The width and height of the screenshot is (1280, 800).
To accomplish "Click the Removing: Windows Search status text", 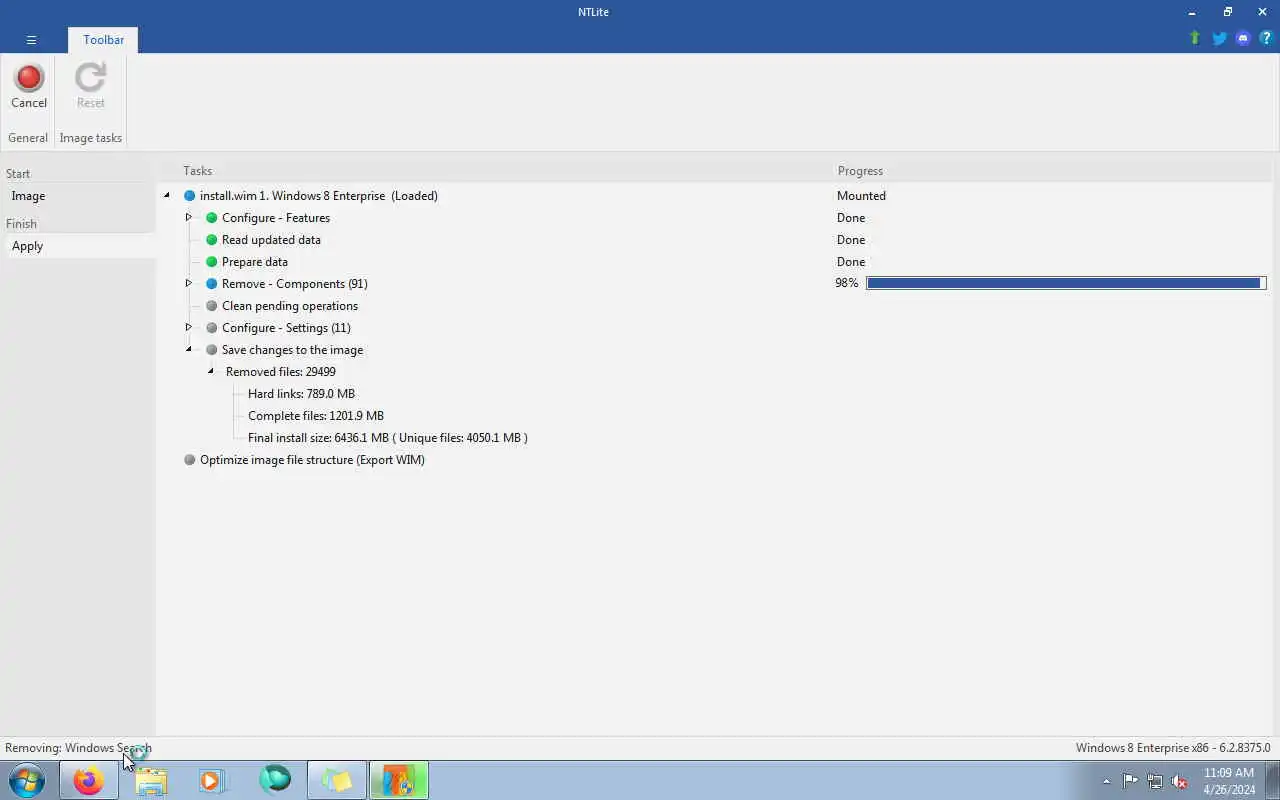I will click(x=78, y=748).
